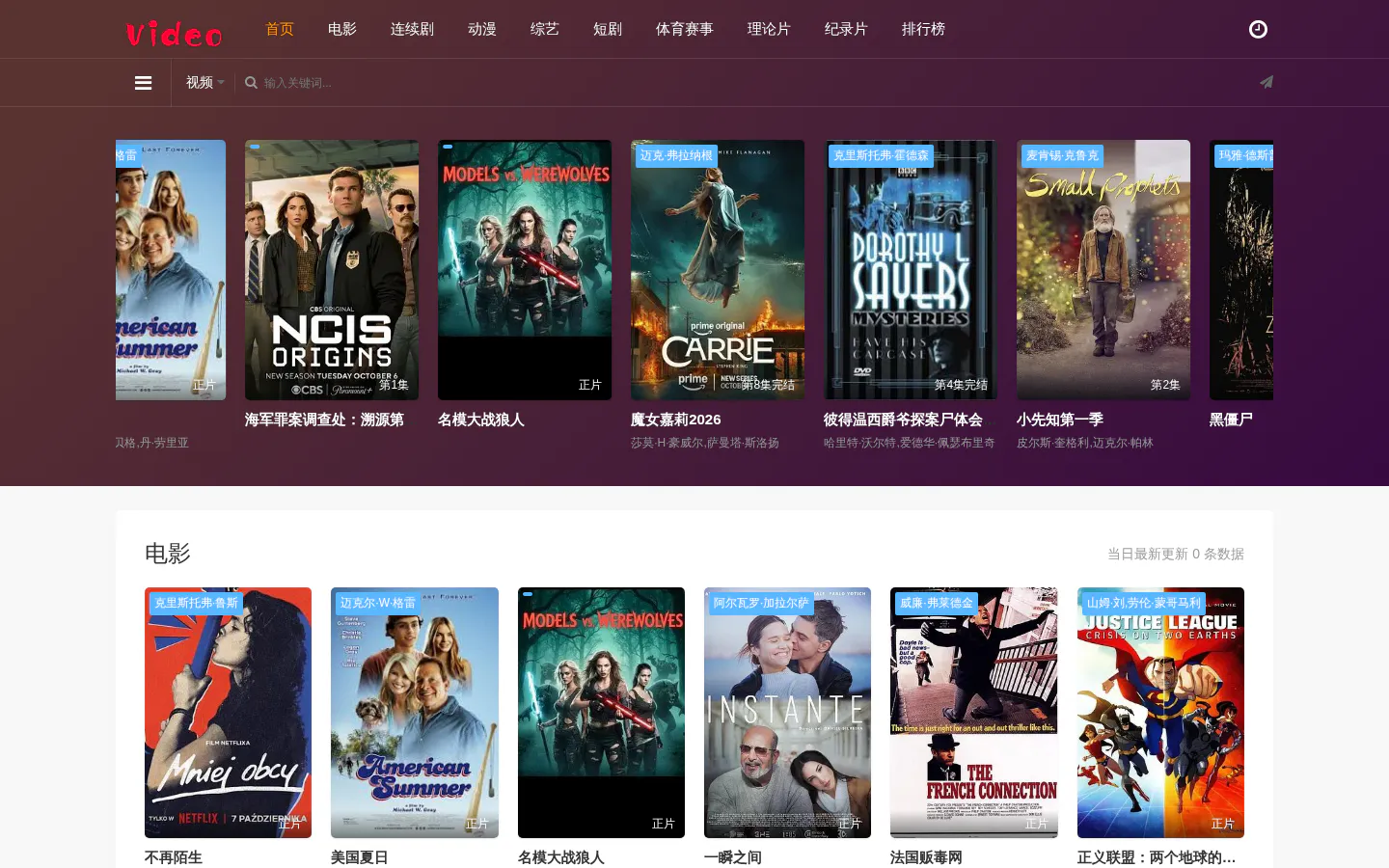Click the title 海军罪案调查处：溯源第

pyautogui.click(x=324, y=420)
